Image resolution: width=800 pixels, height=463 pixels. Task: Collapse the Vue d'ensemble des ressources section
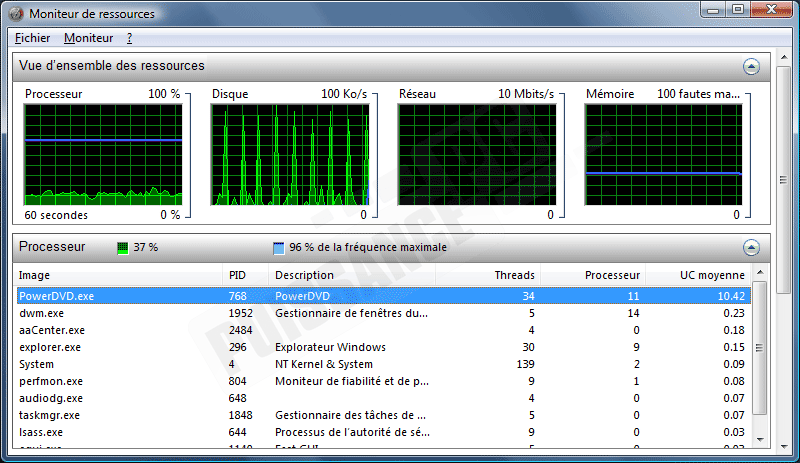[x=751, y=67]
